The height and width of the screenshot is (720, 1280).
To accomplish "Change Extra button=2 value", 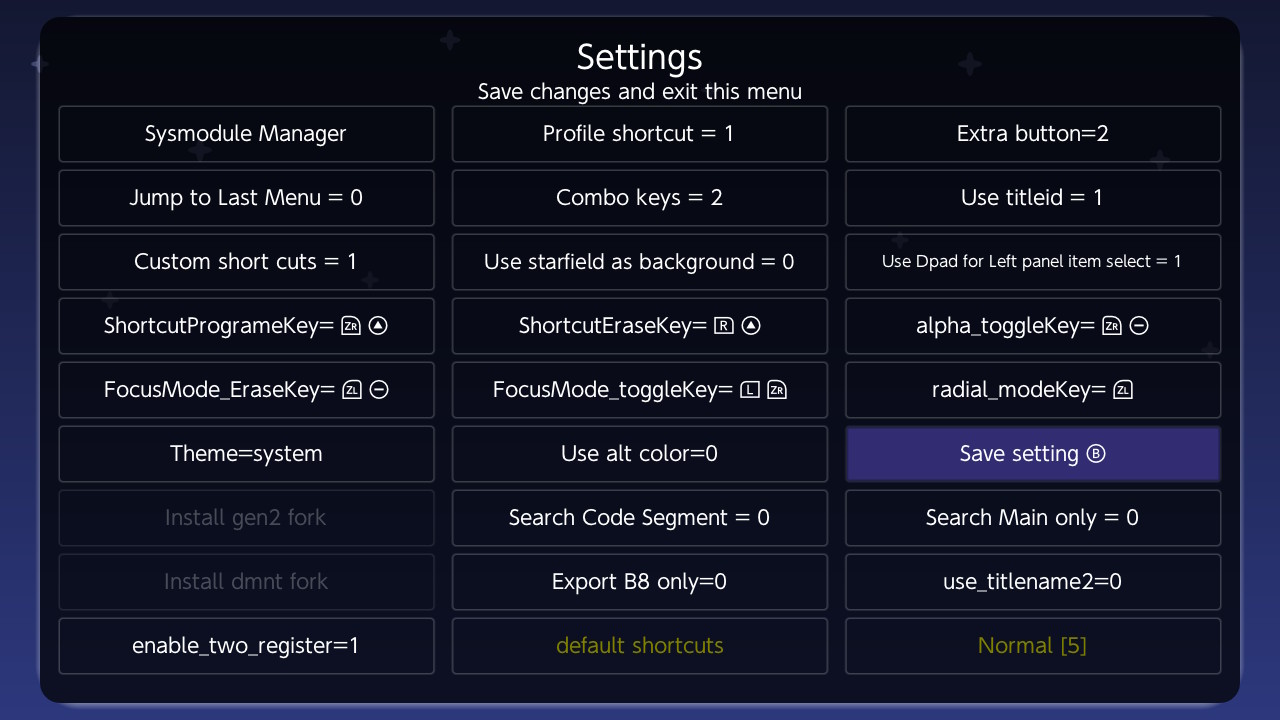I will 1033,134.
